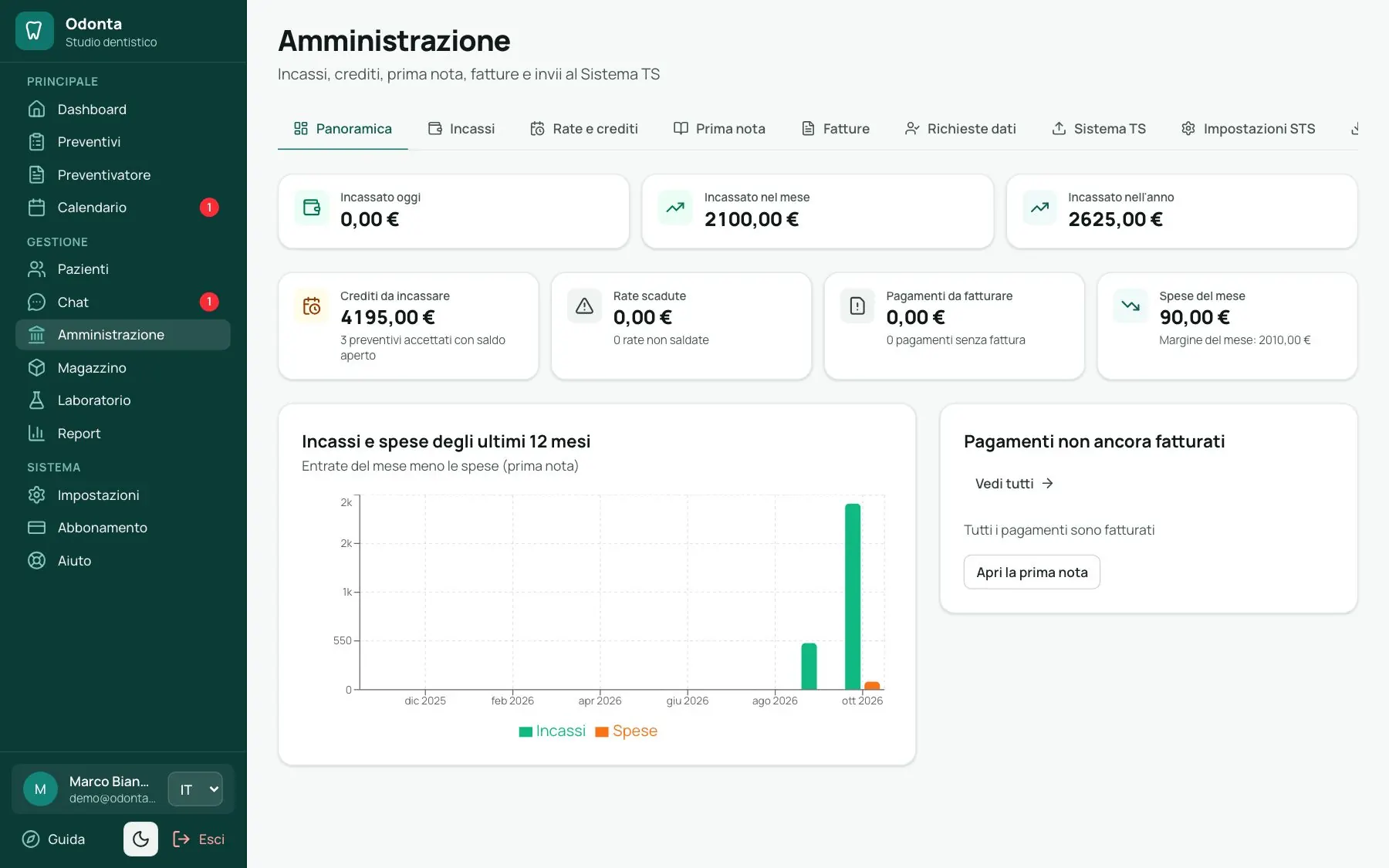Select Amministrazione in the sidebar
The height and width of the screenshot is (868, 1389).
(123, 335)
